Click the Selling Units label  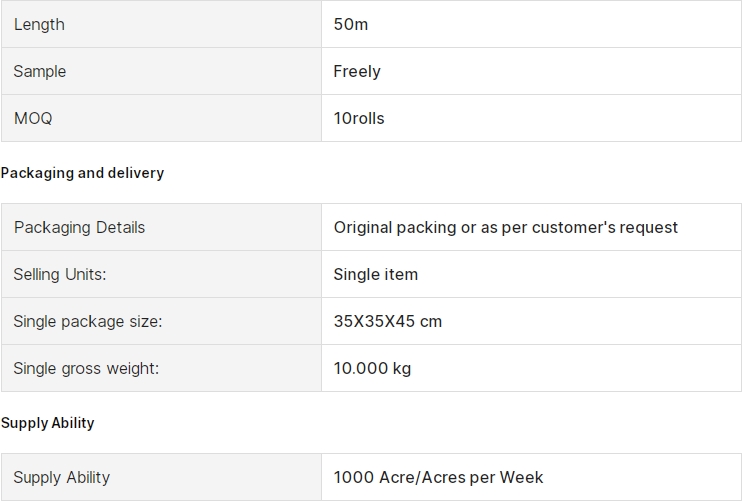coord(59,274)
